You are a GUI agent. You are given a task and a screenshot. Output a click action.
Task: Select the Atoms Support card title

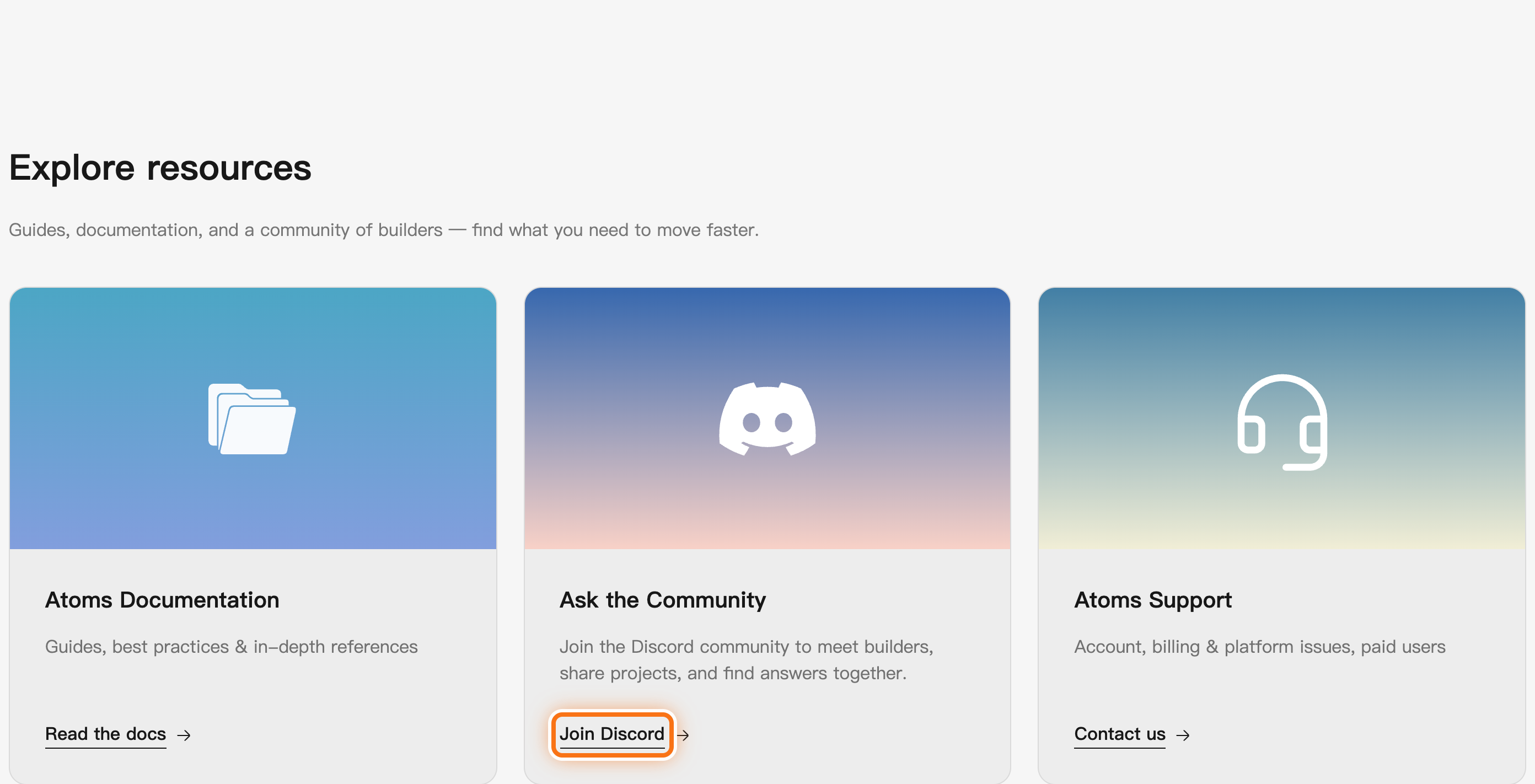point(1152,600)
